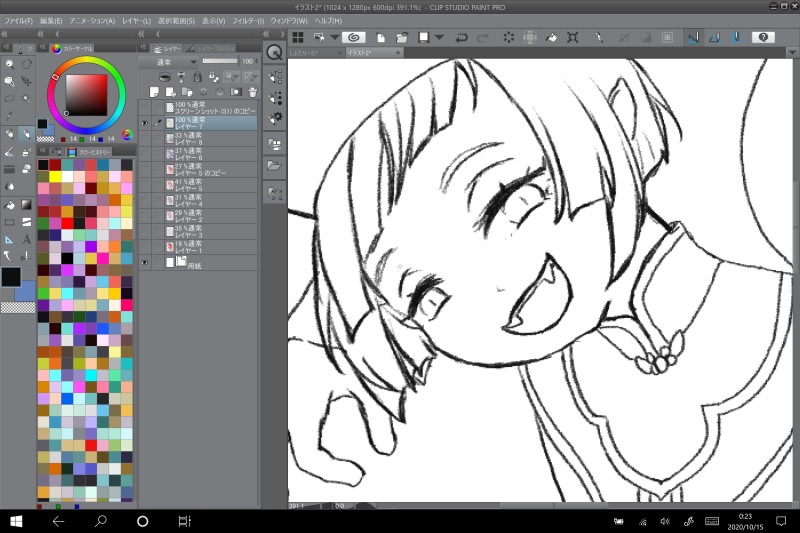This screenshot has width=800, height=533.
Task: Click the main black foreground color square
Action: tap(11, 277)
